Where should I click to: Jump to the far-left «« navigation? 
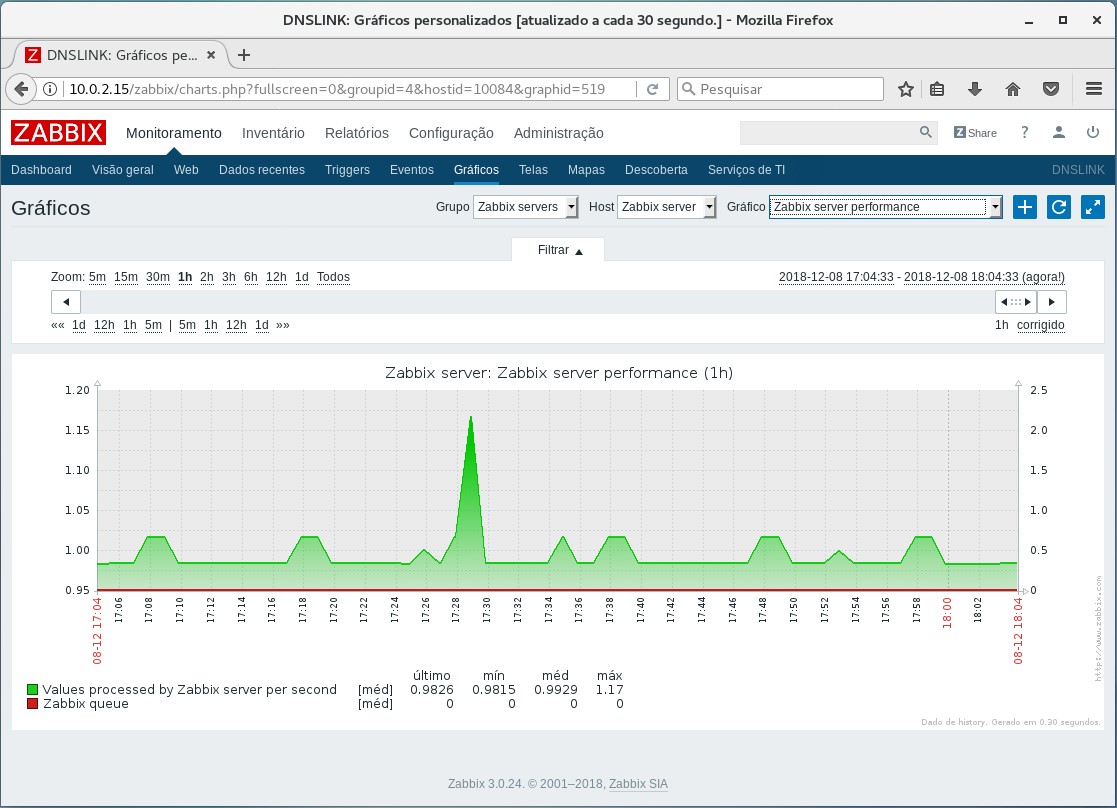pyautogui.click(x=58, y=325)
